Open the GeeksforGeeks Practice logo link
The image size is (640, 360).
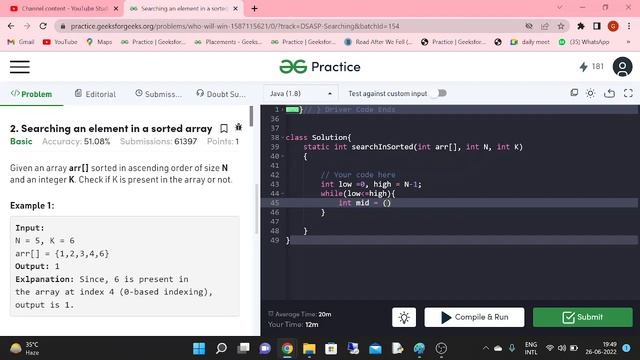click(x=320, y=67)
